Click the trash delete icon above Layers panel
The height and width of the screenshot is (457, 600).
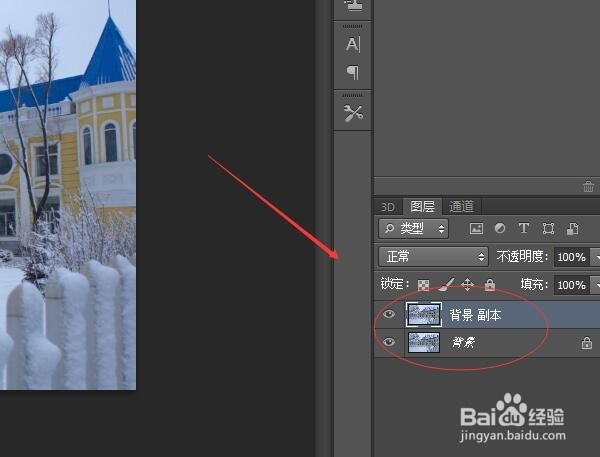(x=588, y=186)
